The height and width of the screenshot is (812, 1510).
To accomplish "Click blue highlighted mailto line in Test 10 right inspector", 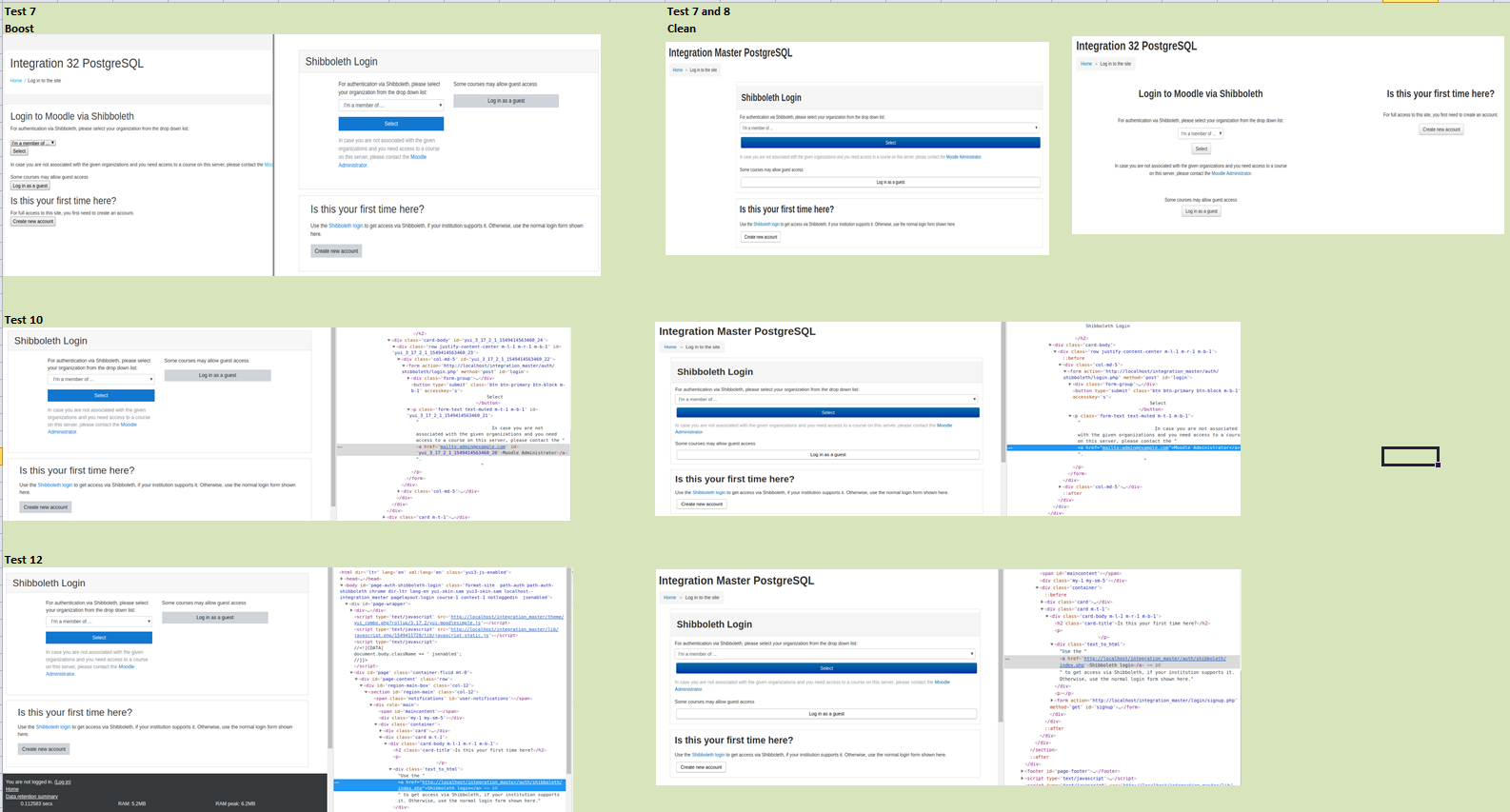I will click(1123, 447).
